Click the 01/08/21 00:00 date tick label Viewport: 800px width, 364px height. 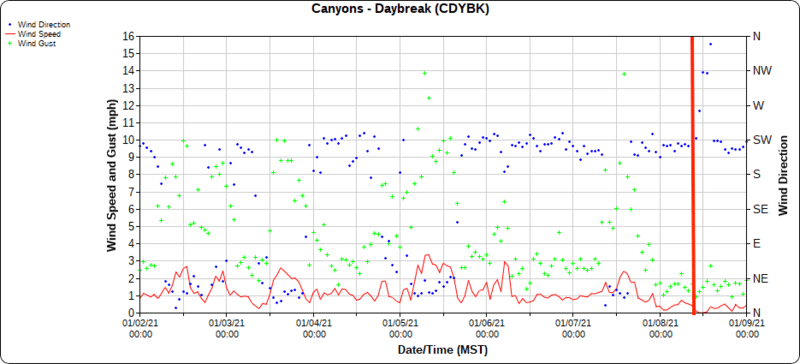coord(660,328)
